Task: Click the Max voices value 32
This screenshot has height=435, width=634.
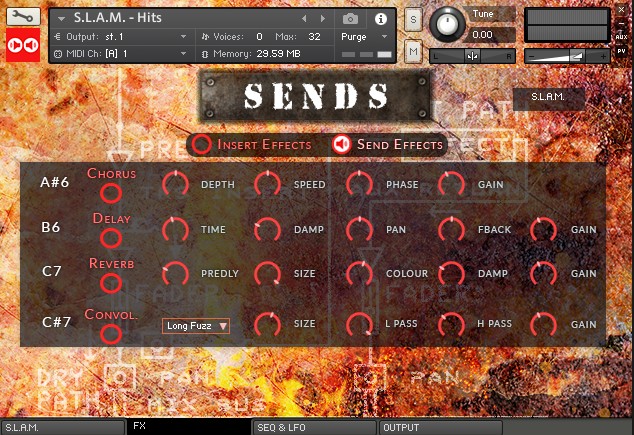Action: [314, 37]
